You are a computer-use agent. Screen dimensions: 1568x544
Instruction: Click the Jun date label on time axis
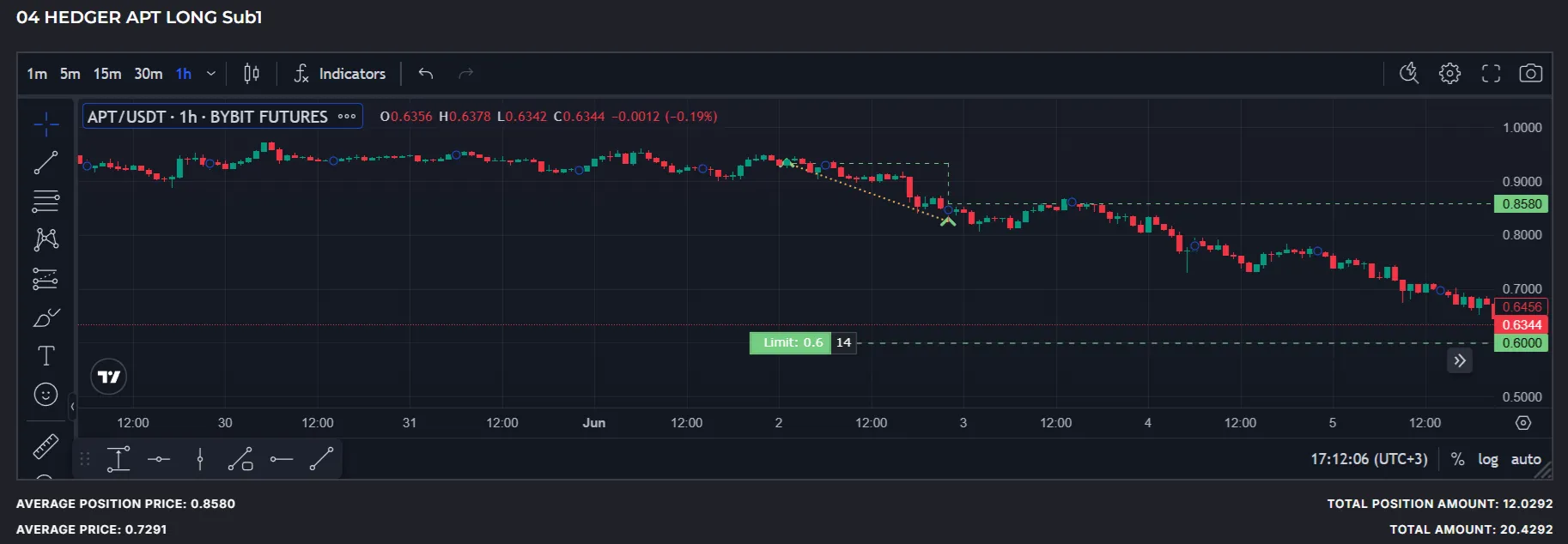point(594,423)
